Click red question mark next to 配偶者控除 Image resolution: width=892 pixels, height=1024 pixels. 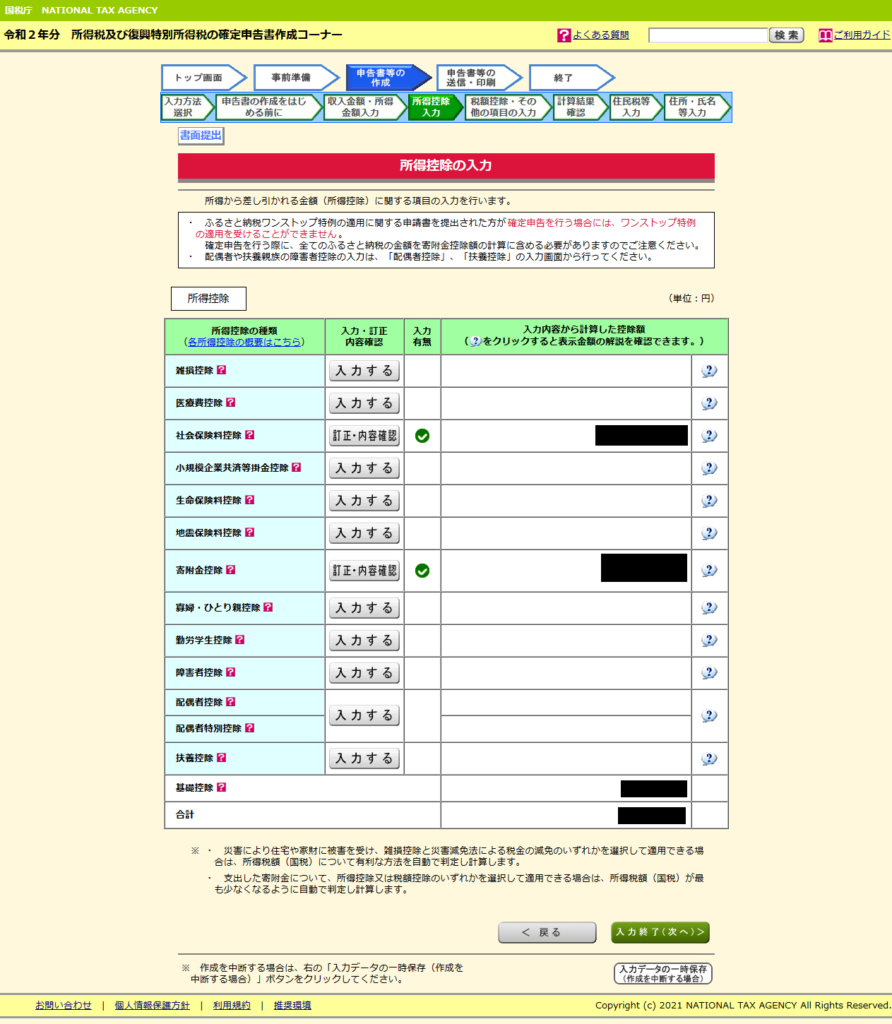[231, 702]
